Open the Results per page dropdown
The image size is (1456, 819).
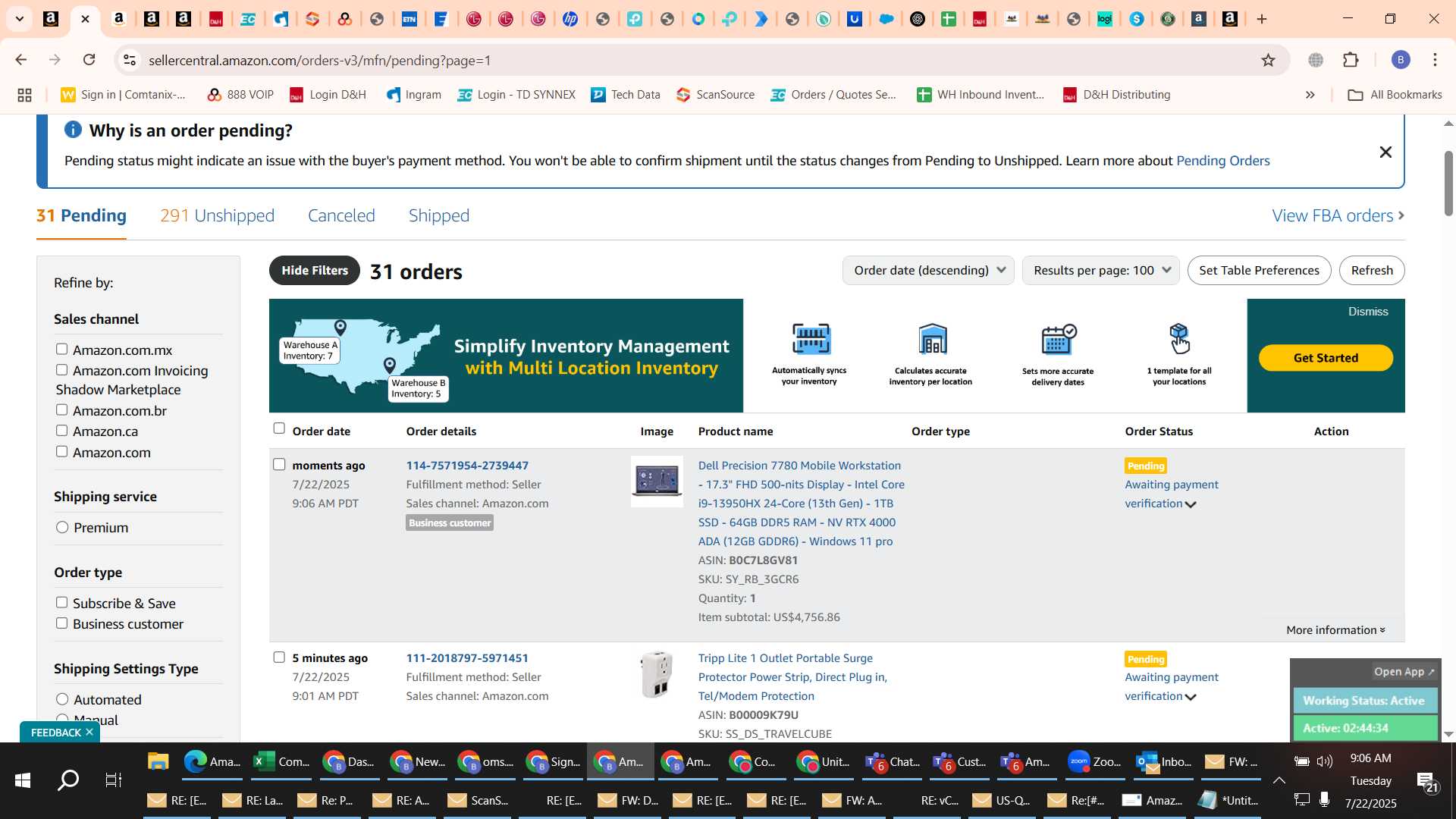[x=1100, y=270]
